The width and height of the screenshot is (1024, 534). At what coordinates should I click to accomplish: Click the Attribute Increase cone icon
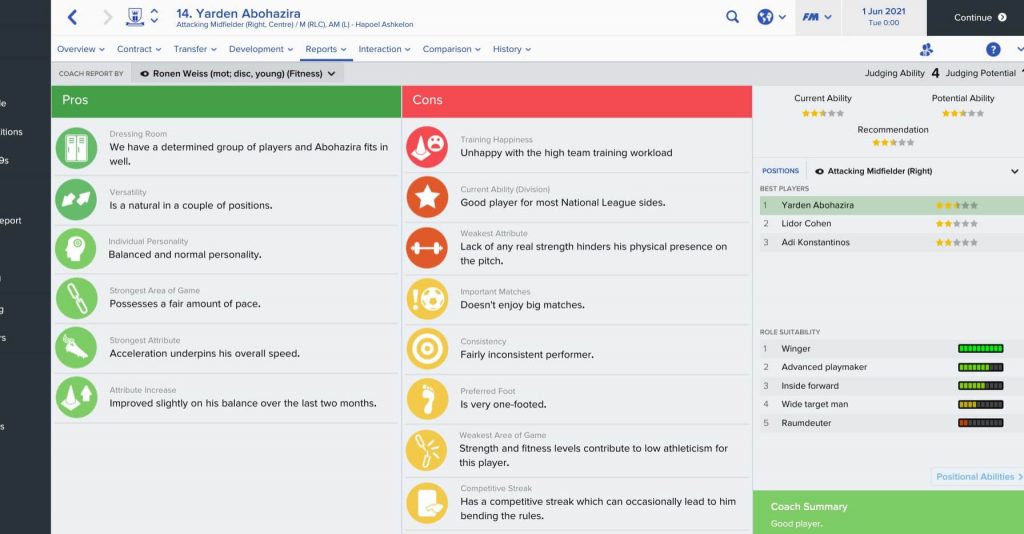(76, 398)
